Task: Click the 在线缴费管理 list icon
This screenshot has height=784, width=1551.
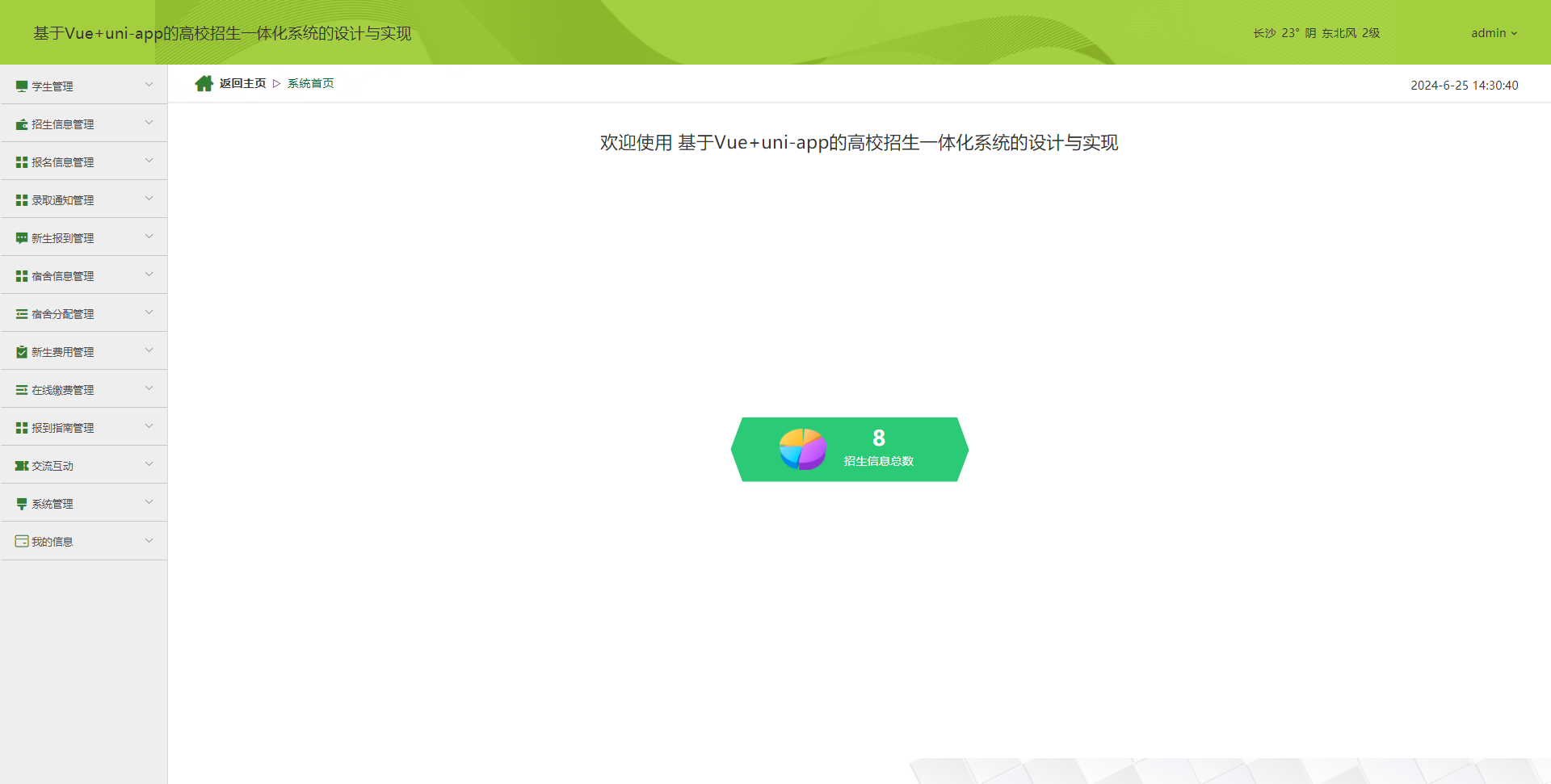Action: coord(22,389)
